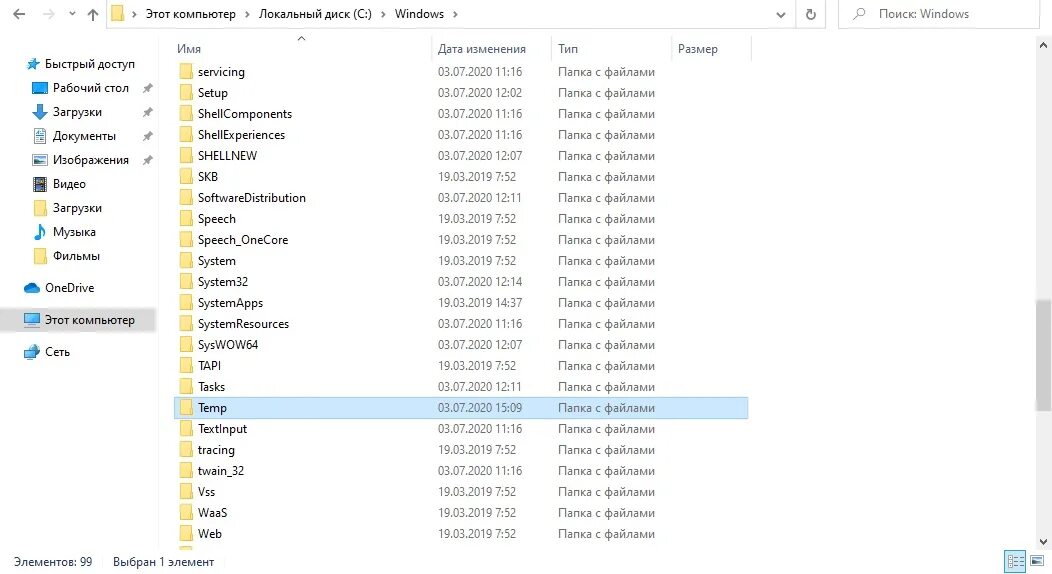1052x574 pixels.
Task: Select ShellComponents folder icon
Action: (186, 114)
